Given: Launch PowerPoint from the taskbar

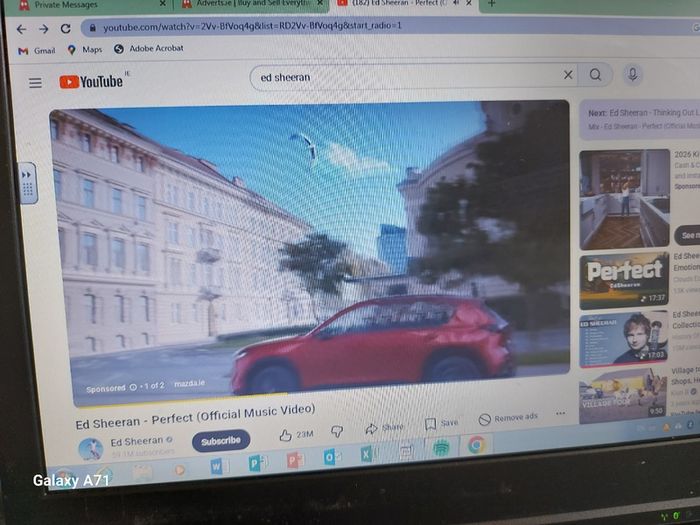Looking at the screenshot, I should (294, 460).
